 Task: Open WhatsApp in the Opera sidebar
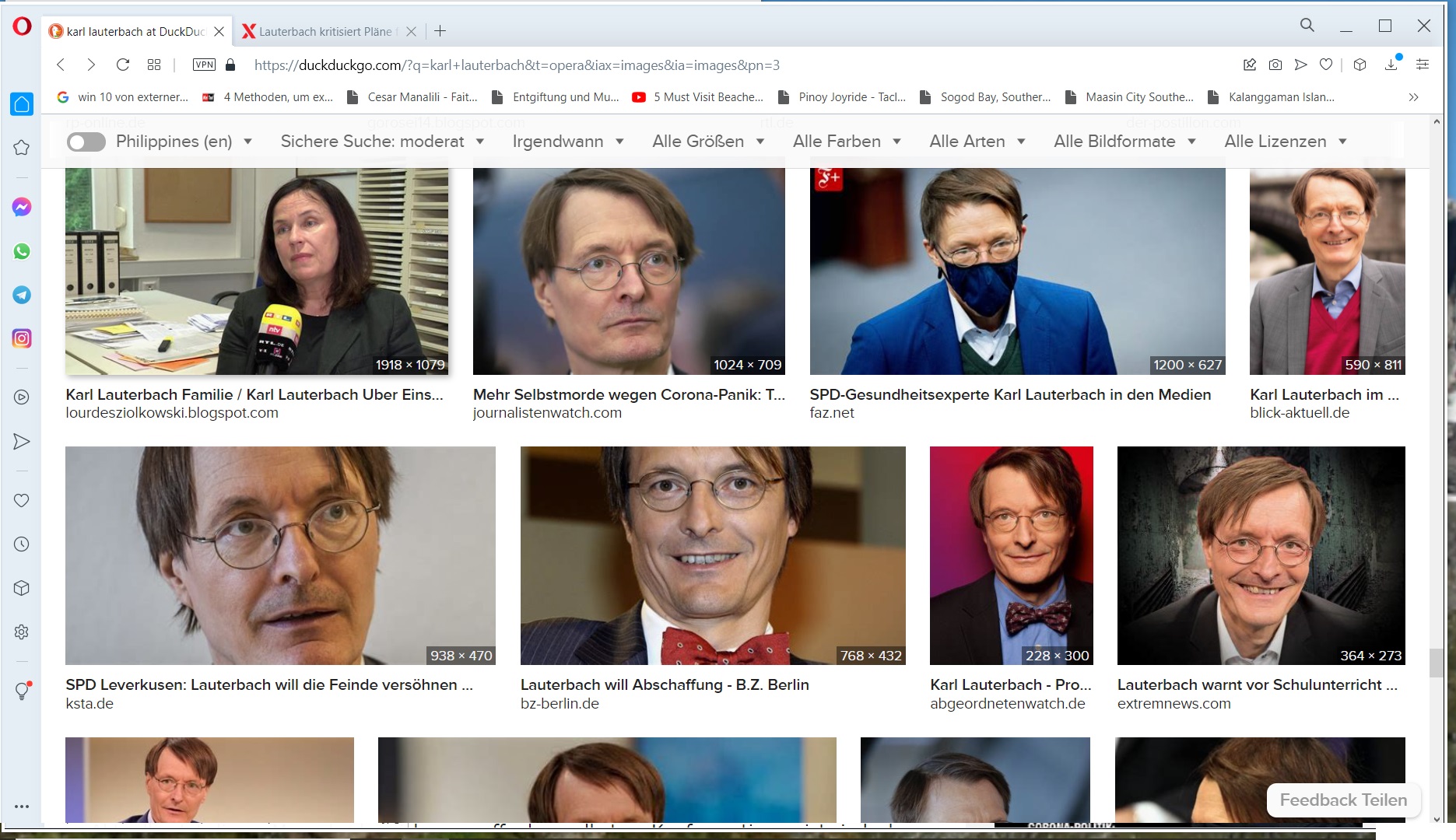[22, 251]
